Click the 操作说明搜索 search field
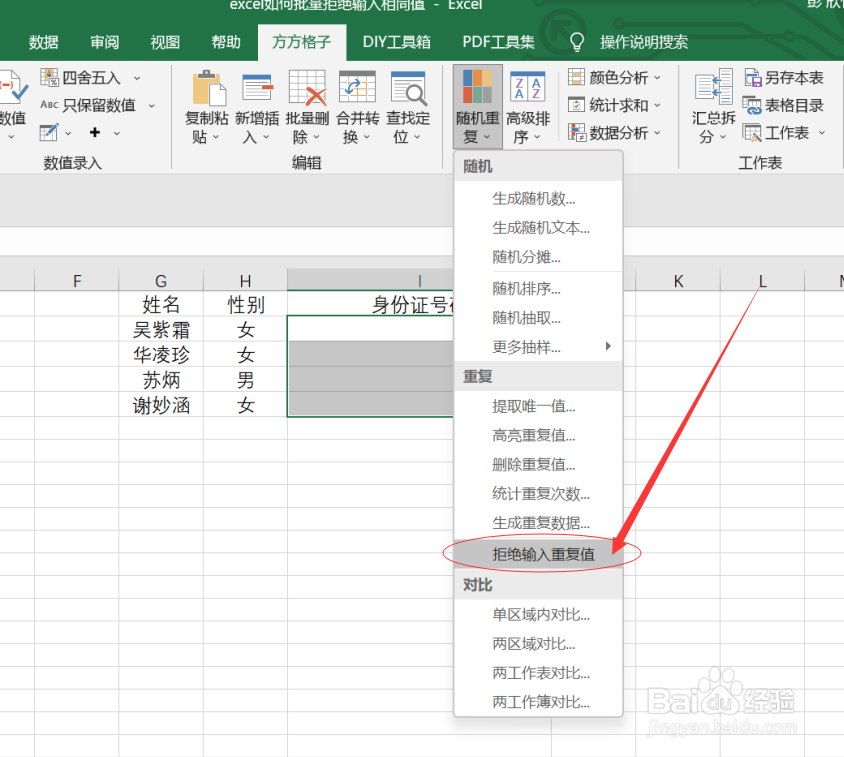 click(644, 42)
